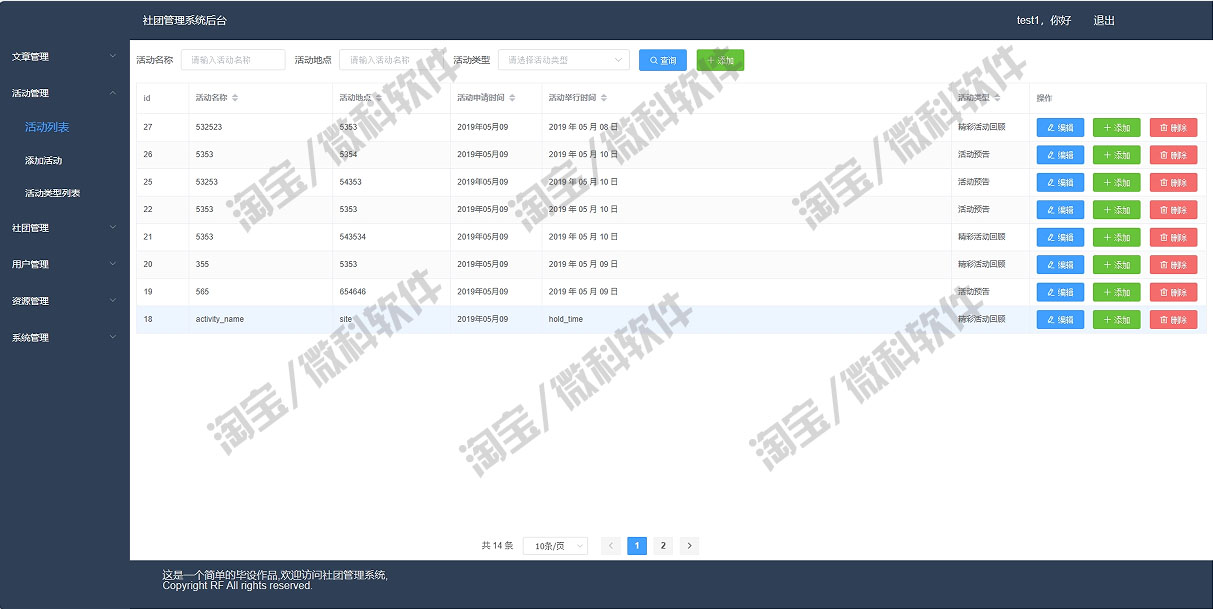Delete the activity with id 22
Viewport: 1213px width, 609px height.
(x=1173, y=210)
